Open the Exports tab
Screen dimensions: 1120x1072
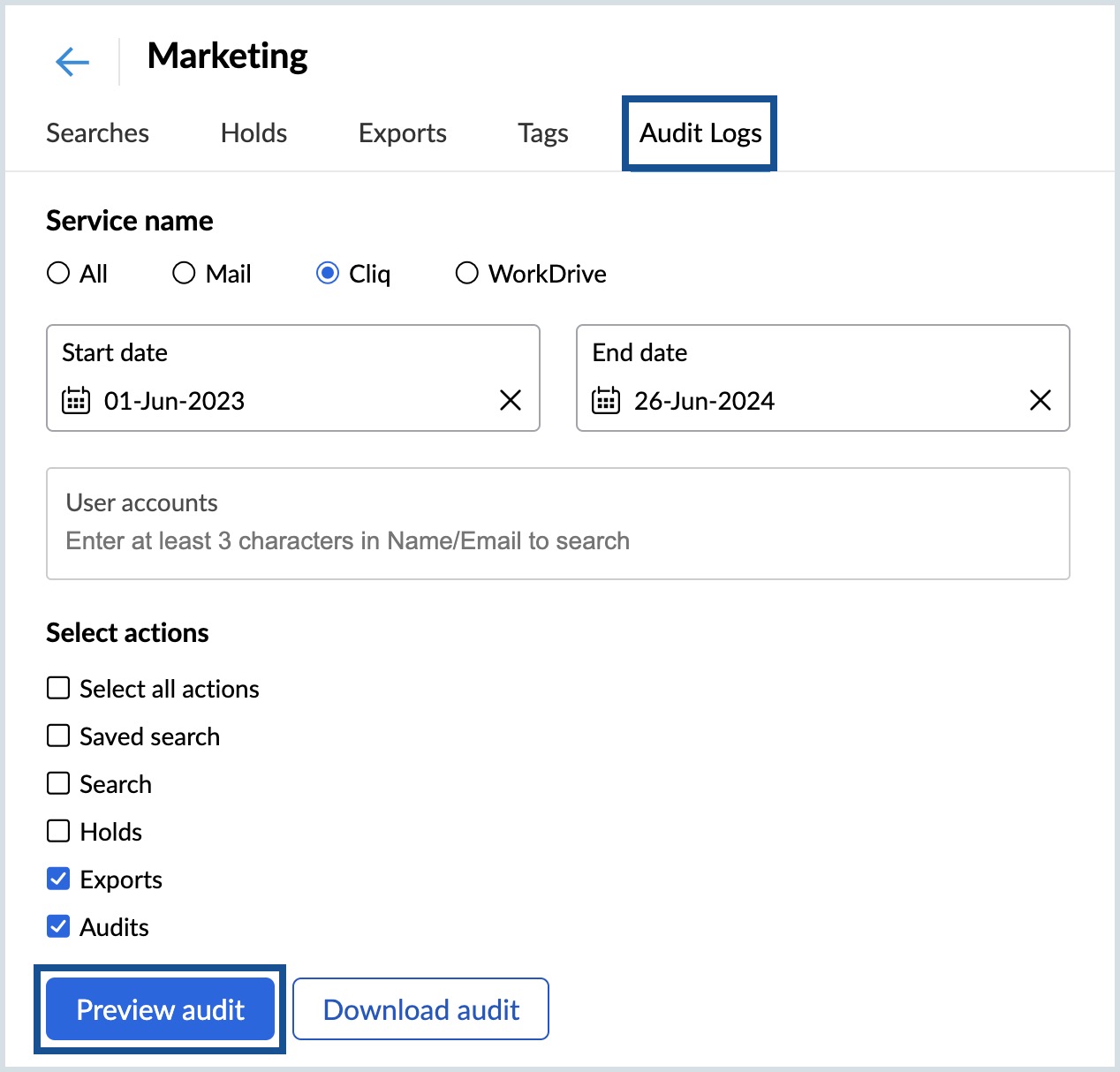tap(403, 133)
